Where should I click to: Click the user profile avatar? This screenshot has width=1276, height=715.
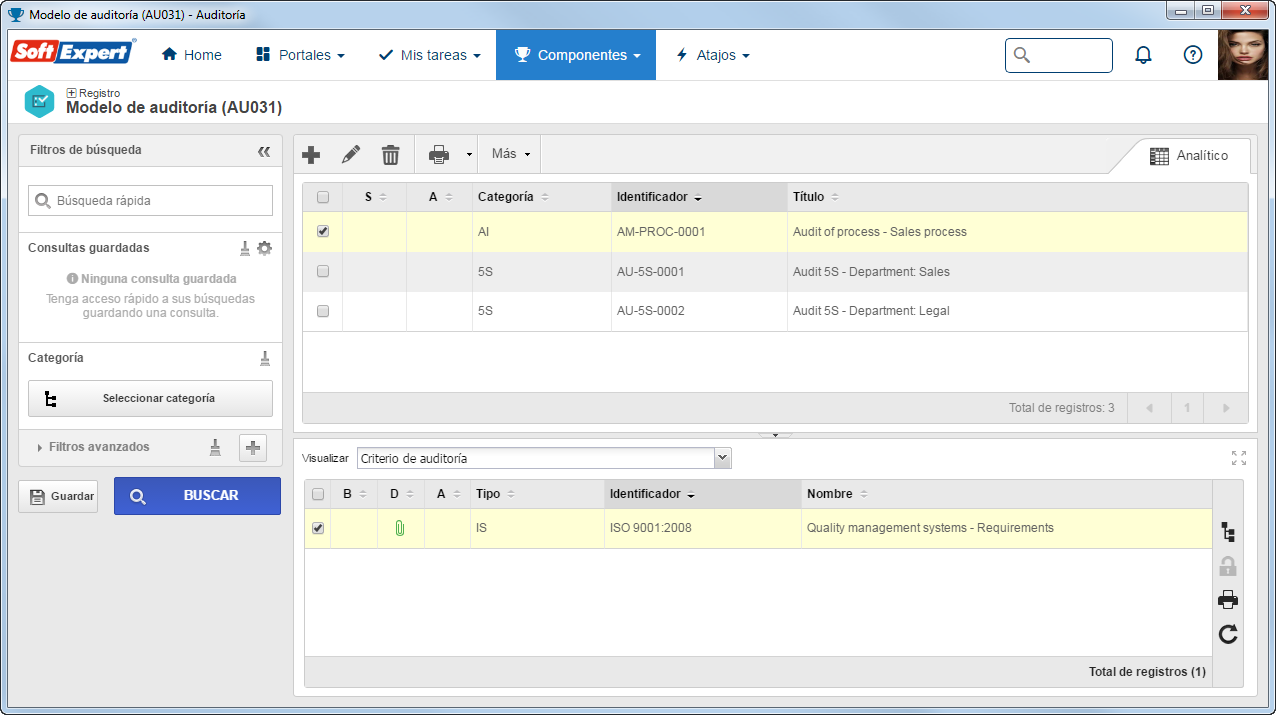pyautogui.click(x=1243, y=55)
